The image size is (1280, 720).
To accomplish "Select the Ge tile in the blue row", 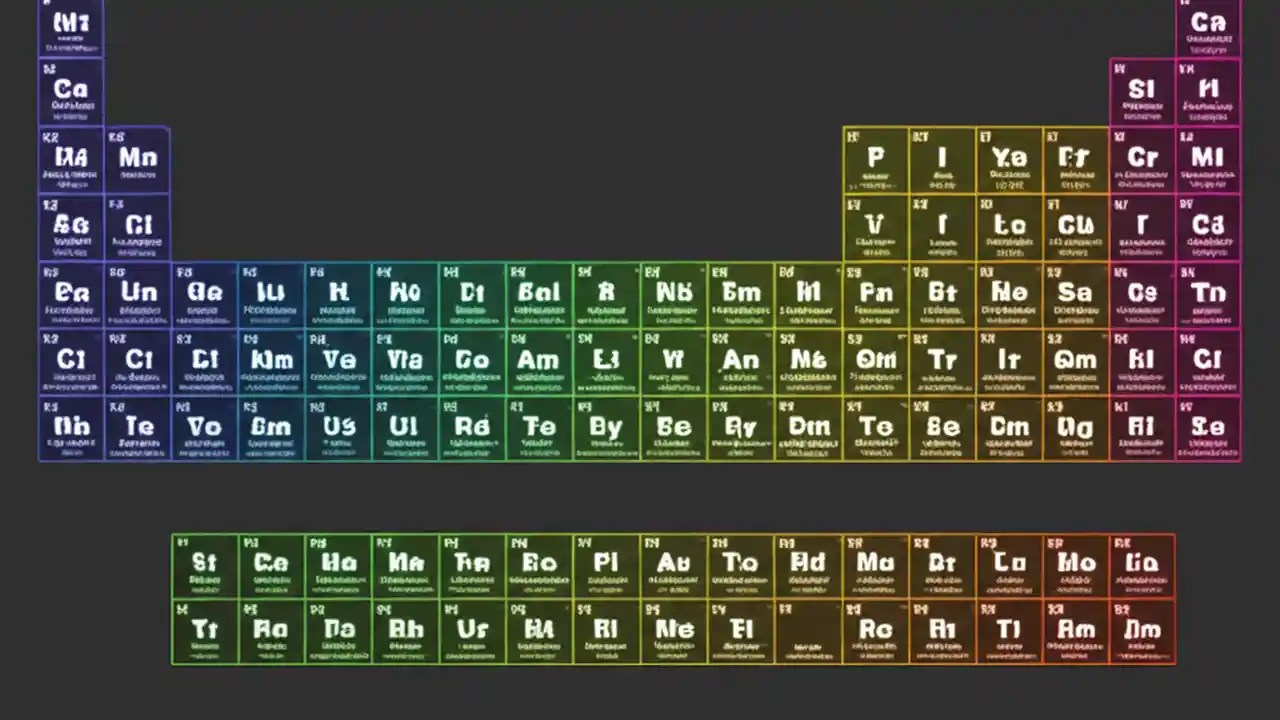I will tap(203, 292).
